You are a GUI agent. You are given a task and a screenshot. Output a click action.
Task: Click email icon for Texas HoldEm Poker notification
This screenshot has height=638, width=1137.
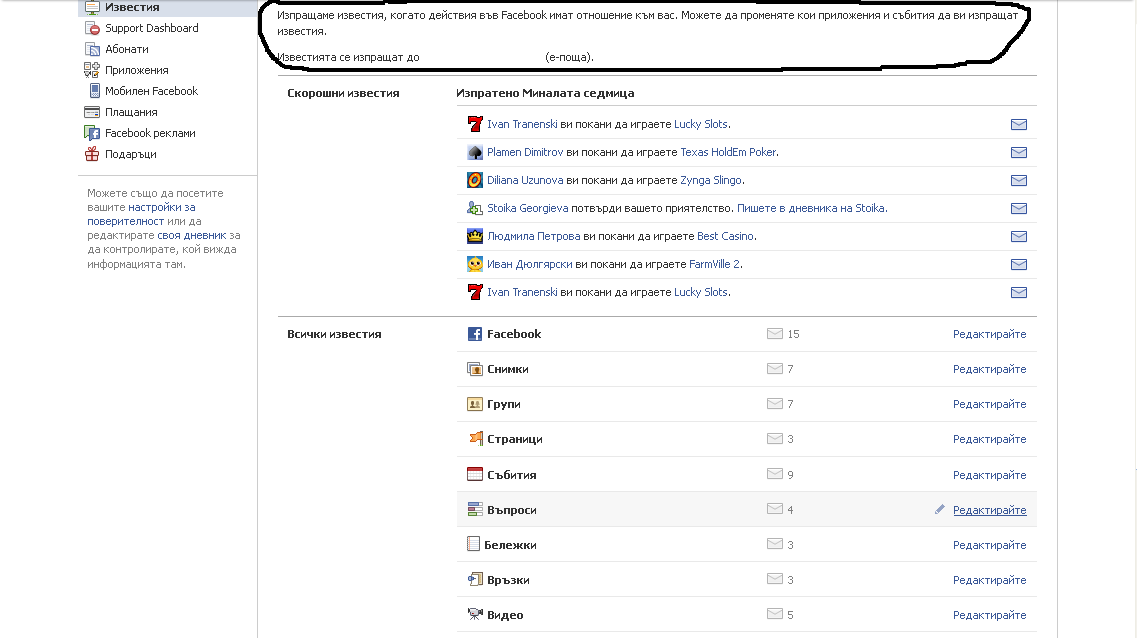[x=1019, y=152]
